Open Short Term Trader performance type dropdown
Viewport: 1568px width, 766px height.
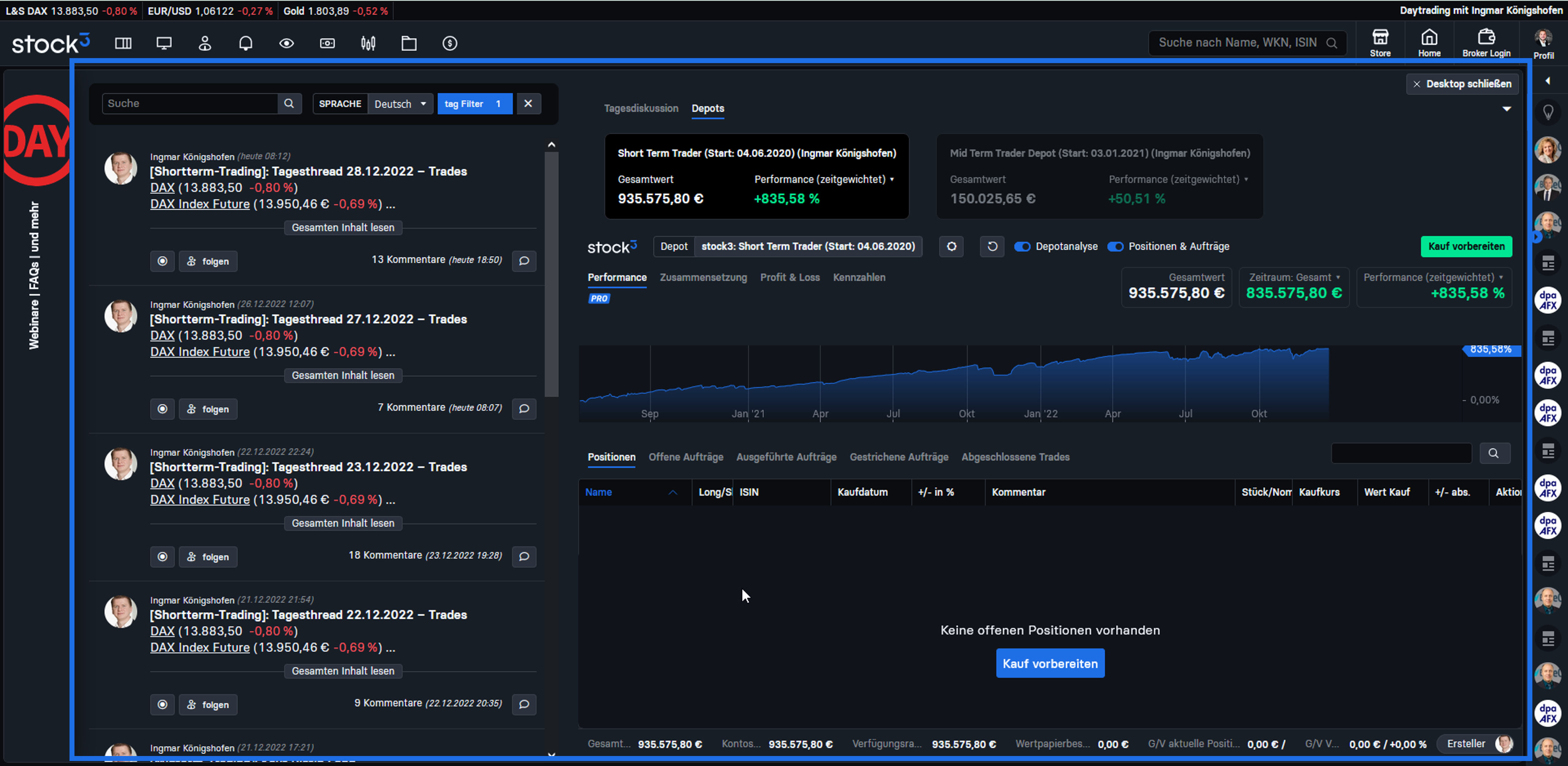[824, 180]
